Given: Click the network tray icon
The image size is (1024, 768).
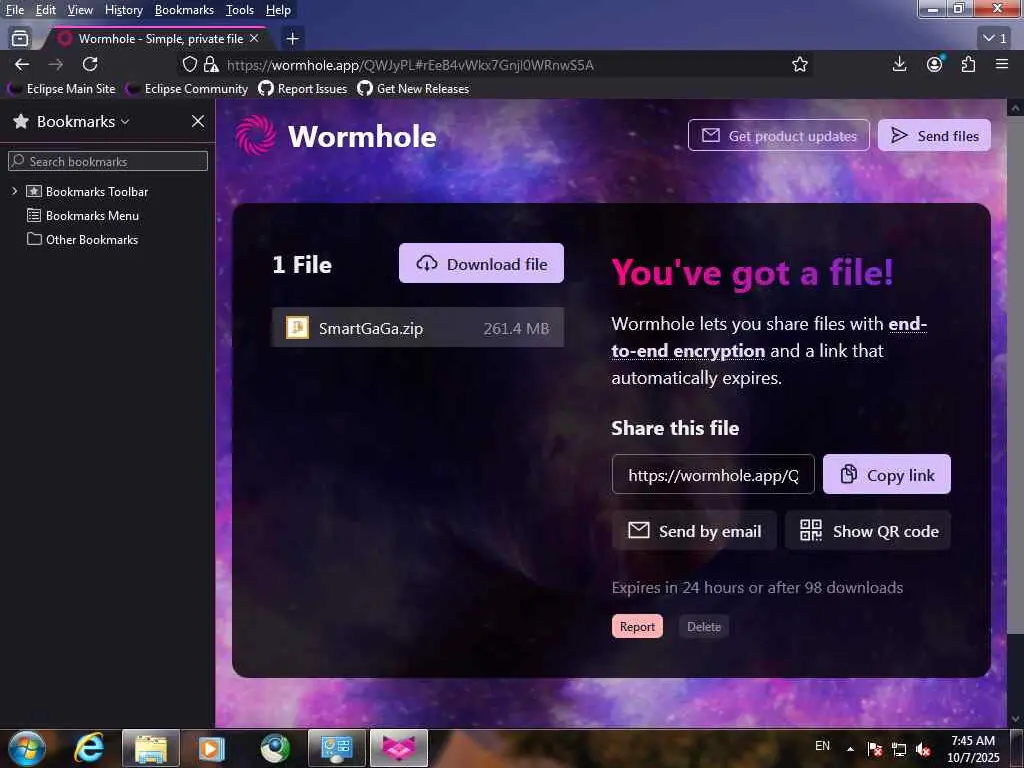Looking at the screenshot, I should coord(899,749).
